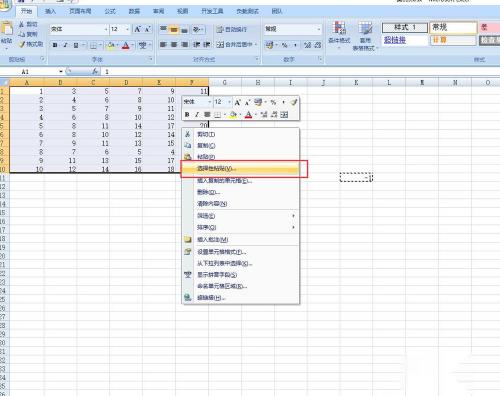Switch to the Data (数据) tab
Image resolution: width=500 pixels, height=396 pixels.
[x=134, y=11]
